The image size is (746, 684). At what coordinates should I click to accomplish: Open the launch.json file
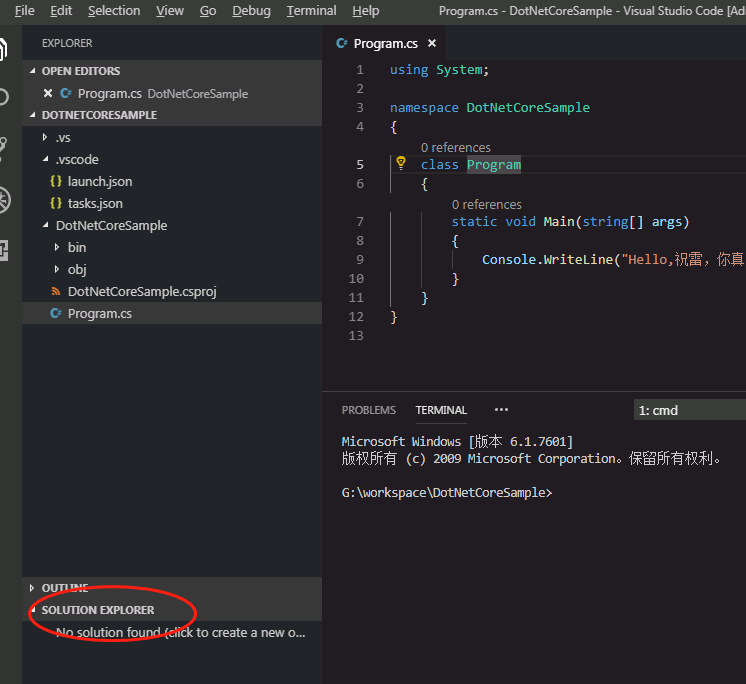pyautogui.click(x=99, y=181)
